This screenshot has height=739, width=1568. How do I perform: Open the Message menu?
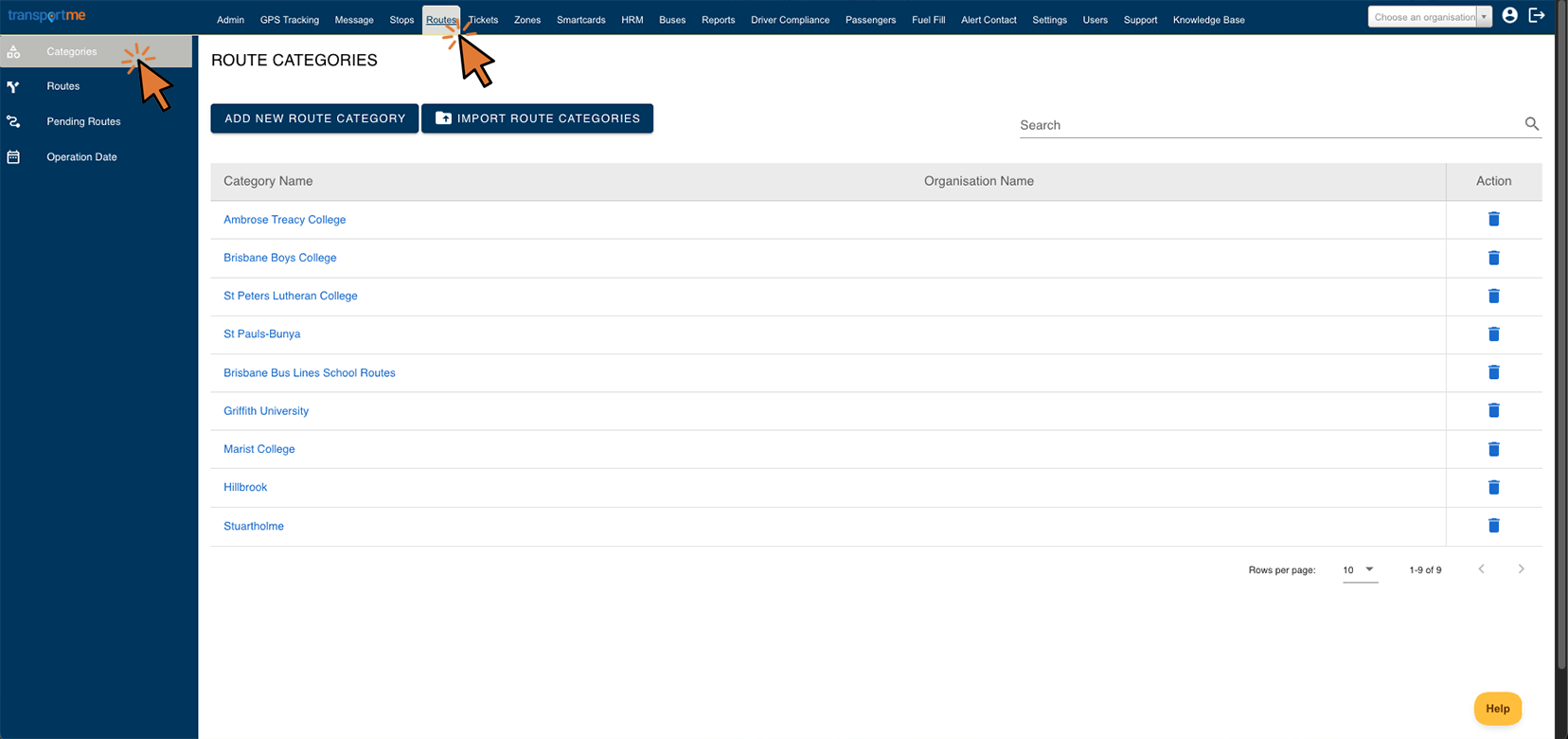(354, 20)
